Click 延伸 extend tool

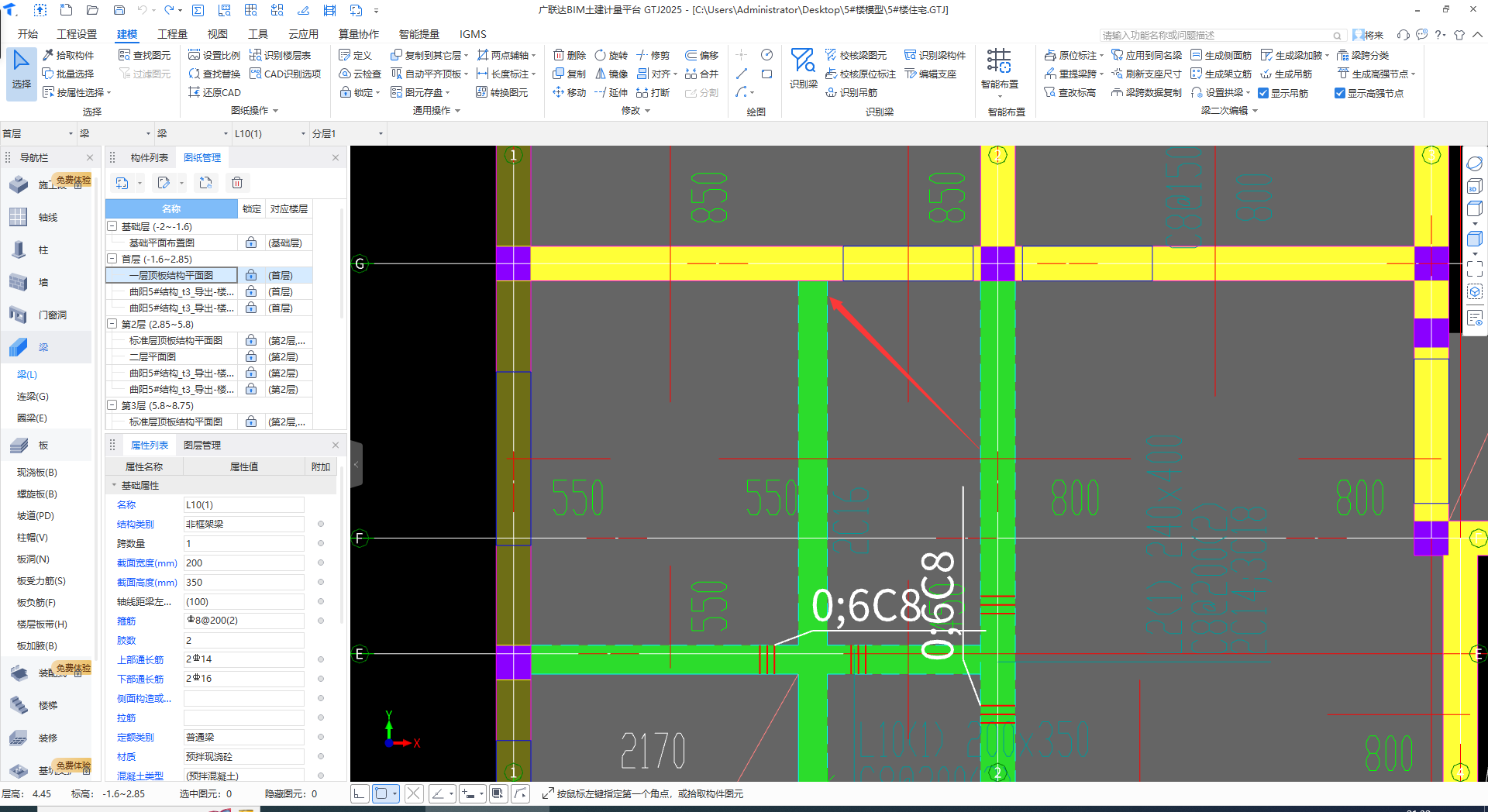(x=611, y=92)
